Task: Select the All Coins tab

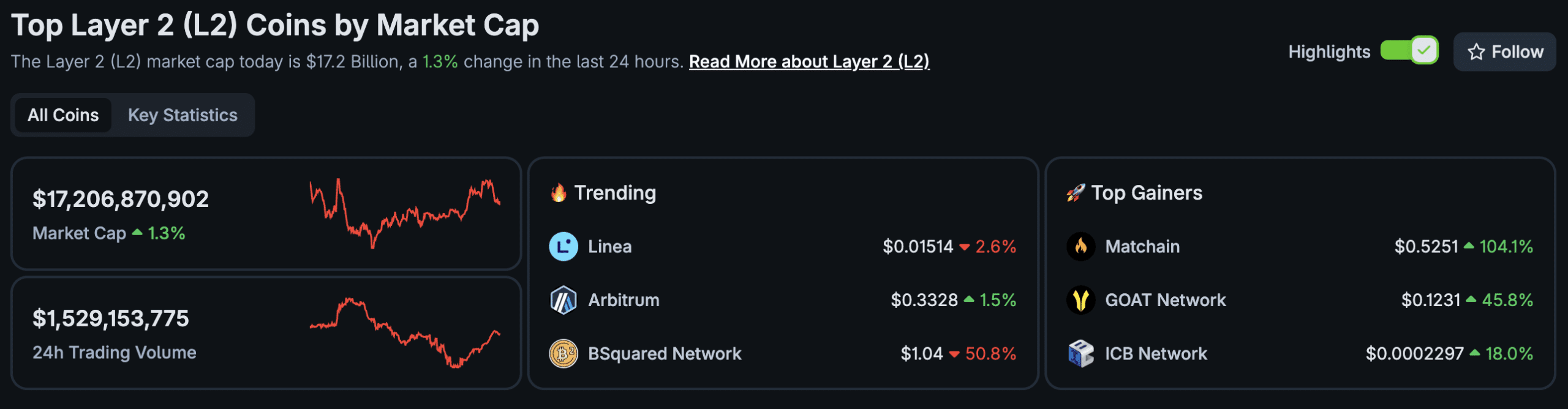Action: pos(63,115)
